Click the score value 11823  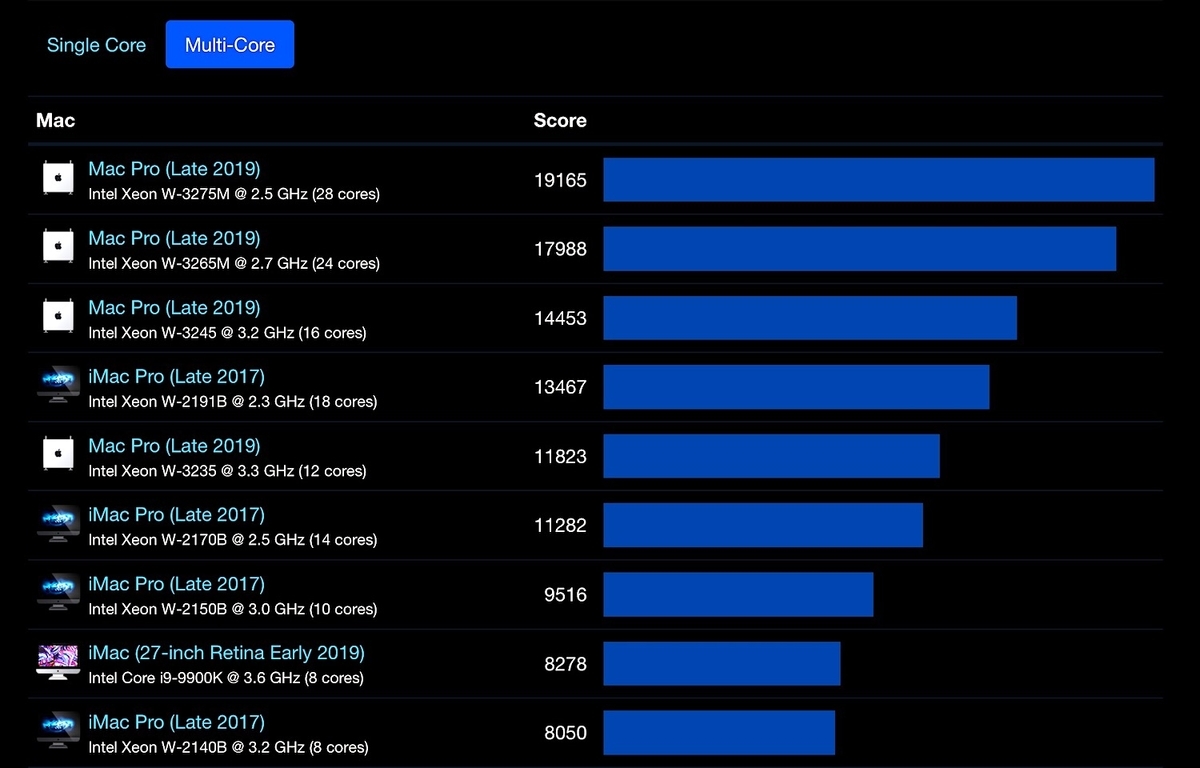(560, 457)
